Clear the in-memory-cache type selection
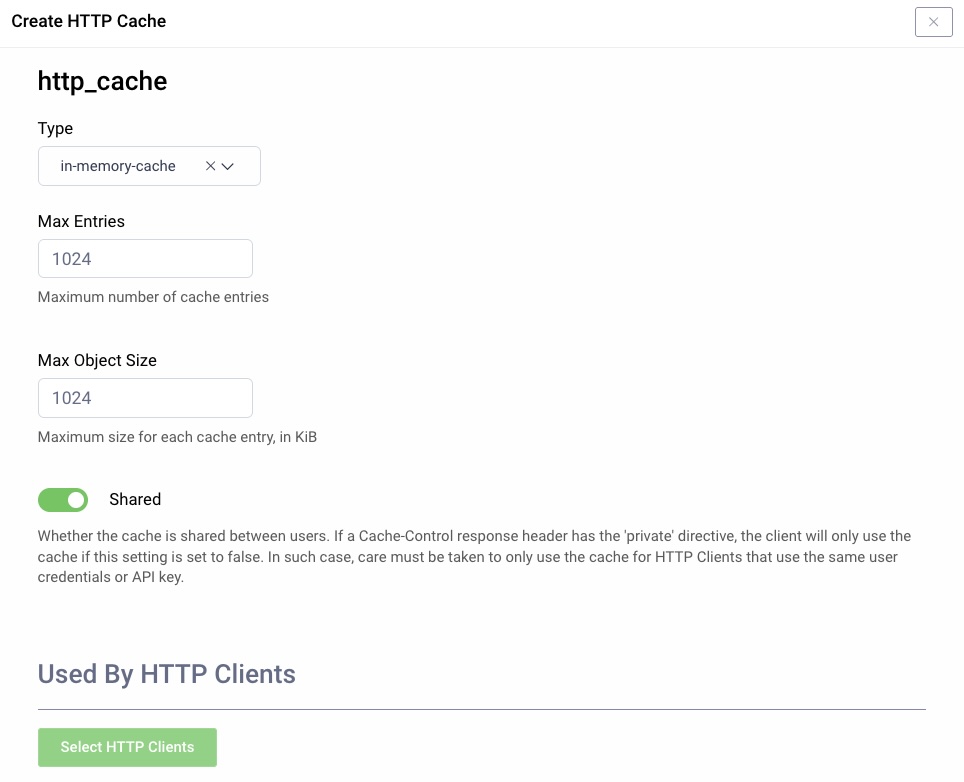The image size is (964, 782). point(210,166)
